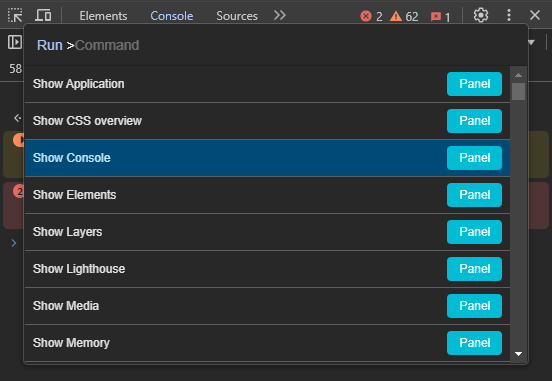Screen dimensions: 552x381
Task: Click the warning triangle count icon
Action: (x=396, y=16)
